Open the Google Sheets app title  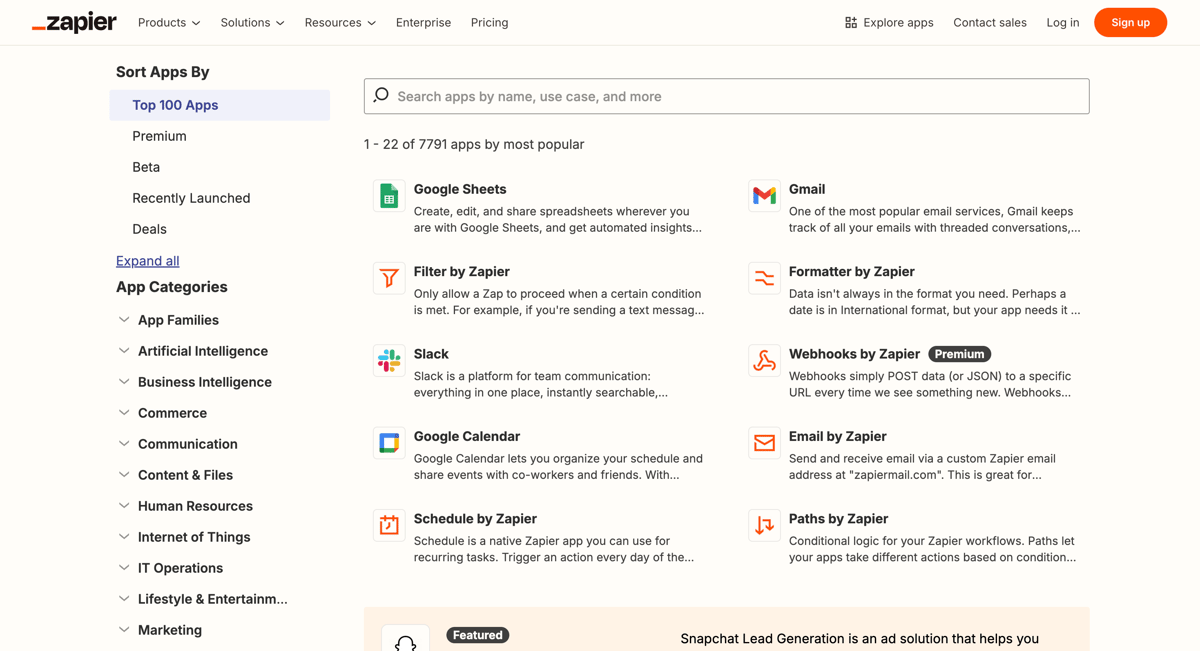(460, 189)
